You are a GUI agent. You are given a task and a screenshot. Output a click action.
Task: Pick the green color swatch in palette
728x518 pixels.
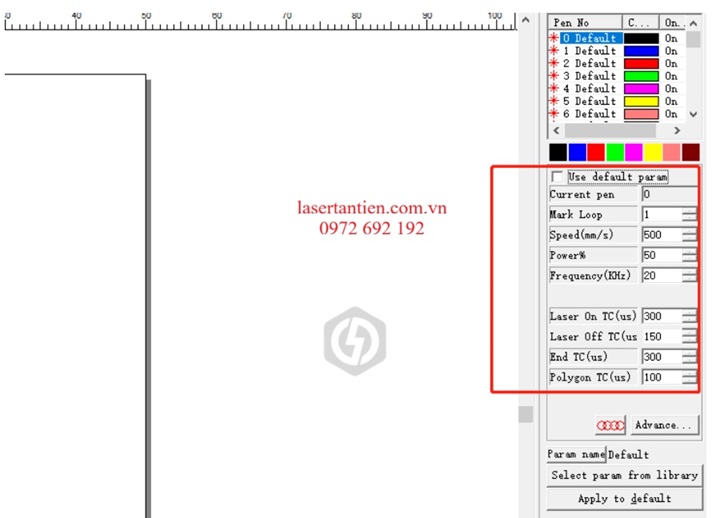615,152
